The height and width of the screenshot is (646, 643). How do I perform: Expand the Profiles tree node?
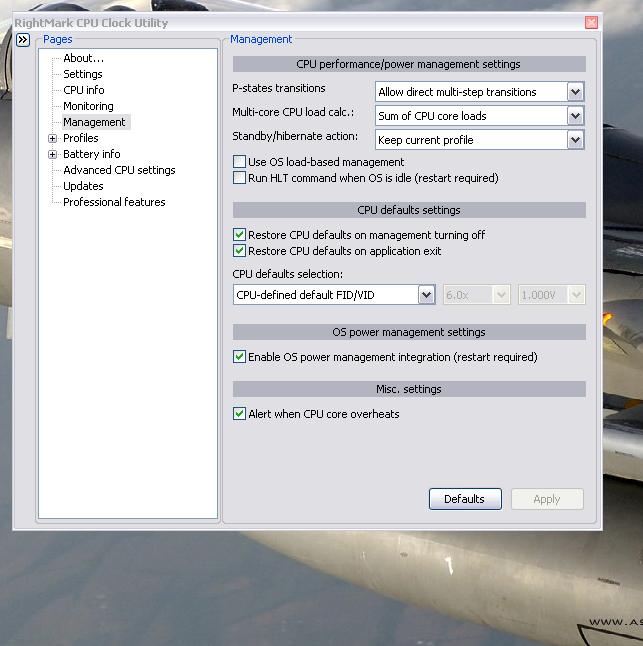[52, 138]
